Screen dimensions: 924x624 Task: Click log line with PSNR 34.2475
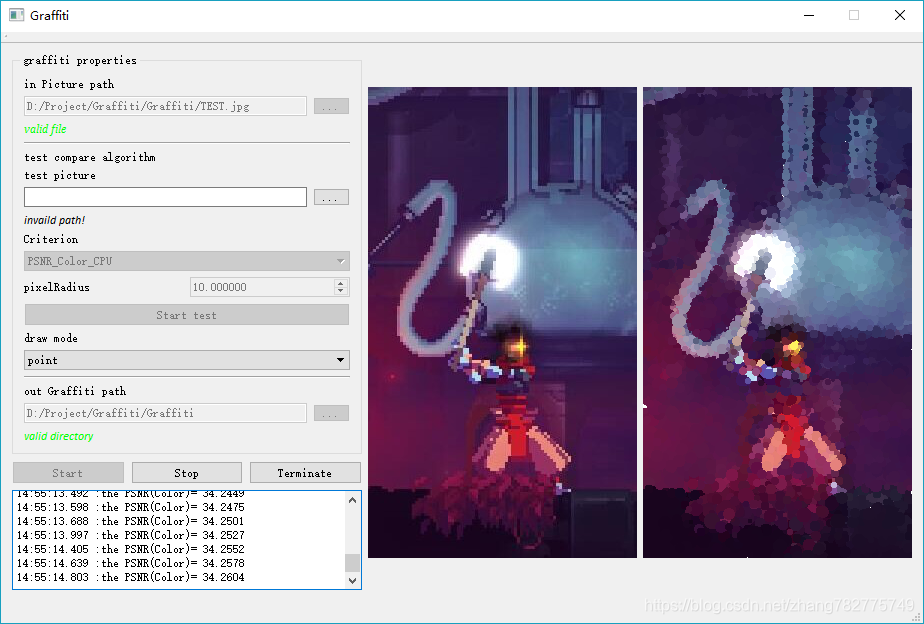click(130, 507)
